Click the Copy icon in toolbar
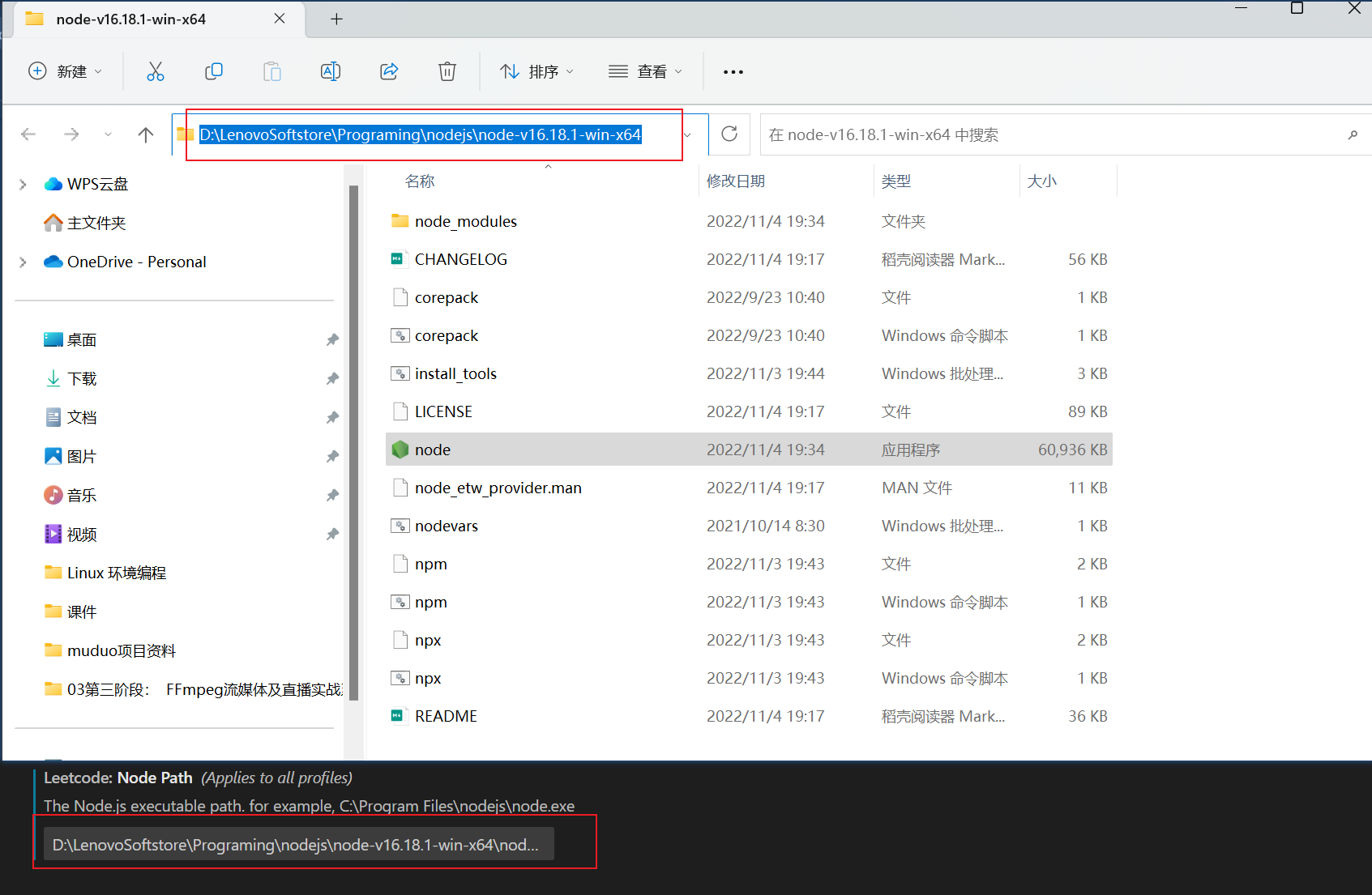 tap(214, 71)
